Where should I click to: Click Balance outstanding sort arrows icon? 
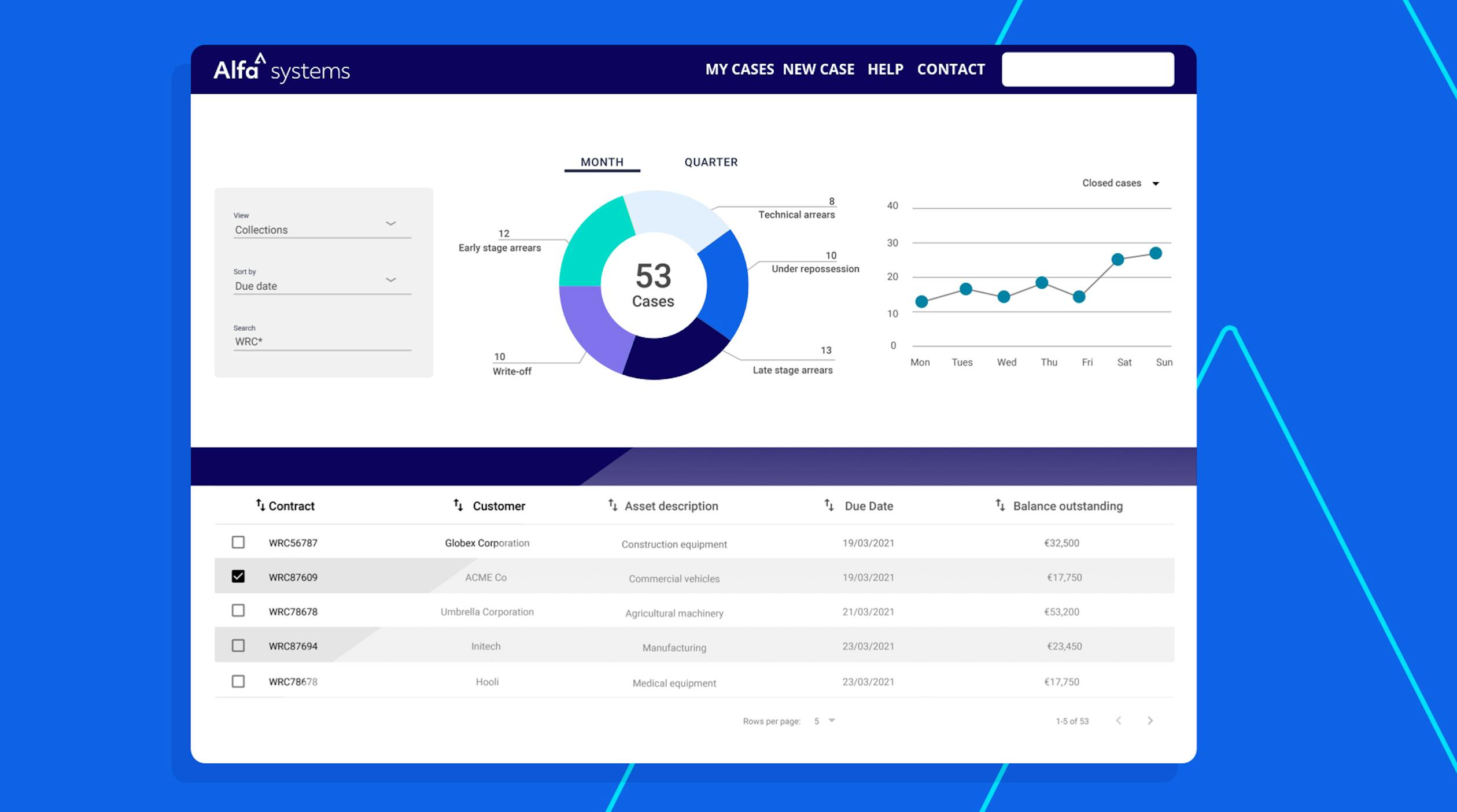(x=1000, y=505)
